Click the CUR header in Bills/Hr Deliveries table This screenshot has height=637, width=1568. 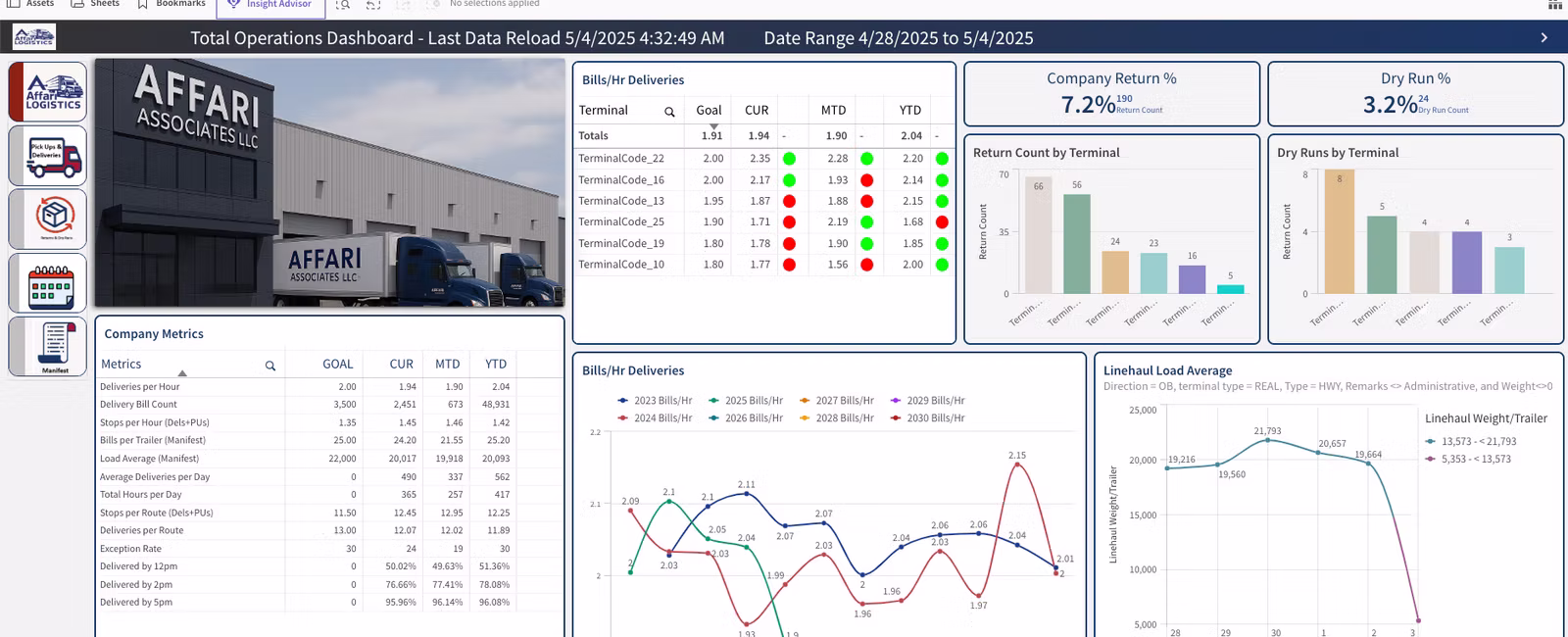(757, 111)
